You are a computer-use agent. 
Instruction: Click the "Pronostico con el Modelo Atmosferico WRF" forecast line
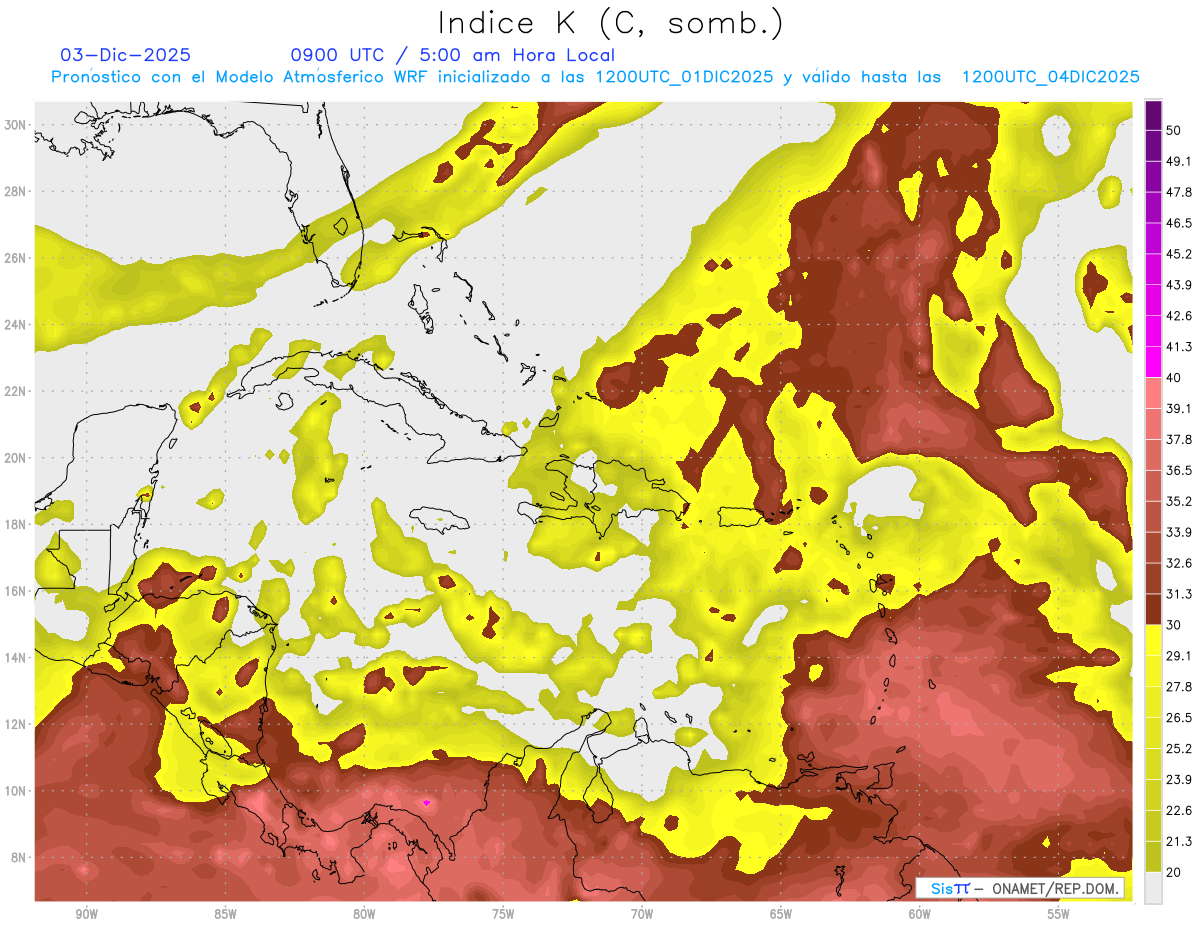(x=596, y=77)
